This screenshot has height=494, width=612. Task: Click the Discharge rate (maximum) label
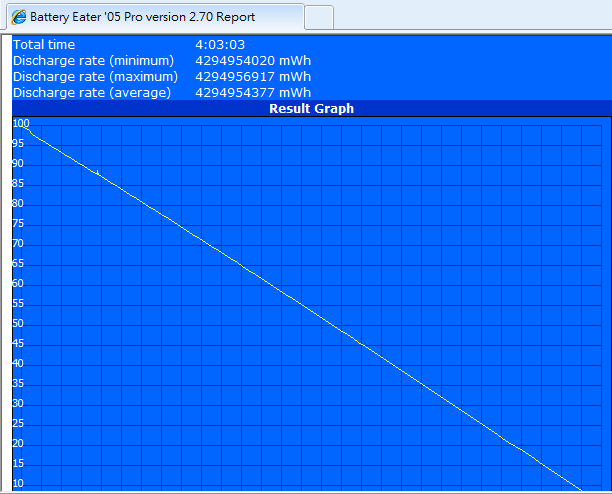(95, 77)
